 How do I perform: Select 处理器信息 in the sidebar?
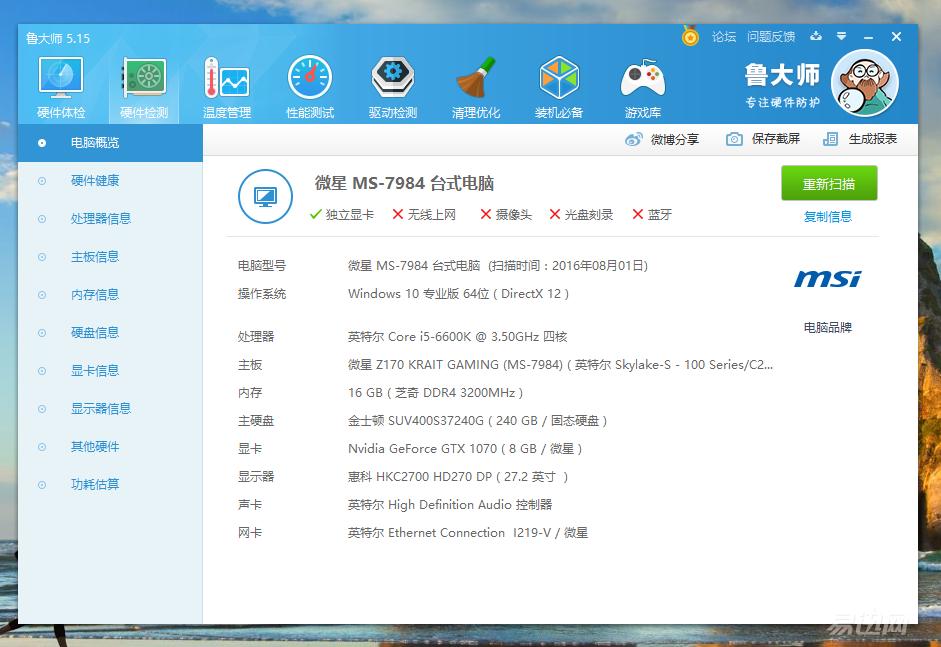(100, 219)
